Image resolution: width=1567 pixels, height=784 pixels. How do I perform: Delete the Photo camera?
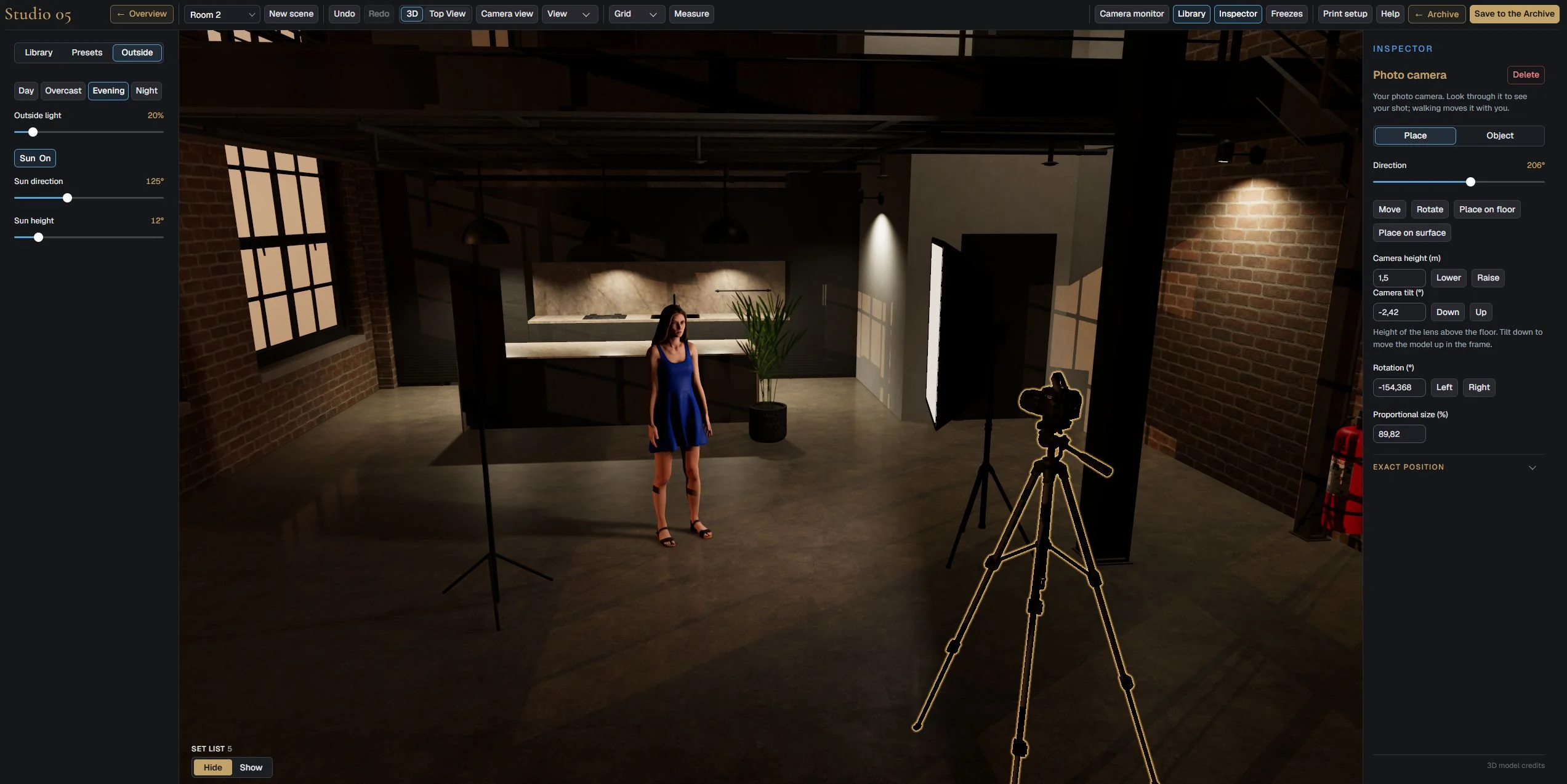coord(1526,75)
